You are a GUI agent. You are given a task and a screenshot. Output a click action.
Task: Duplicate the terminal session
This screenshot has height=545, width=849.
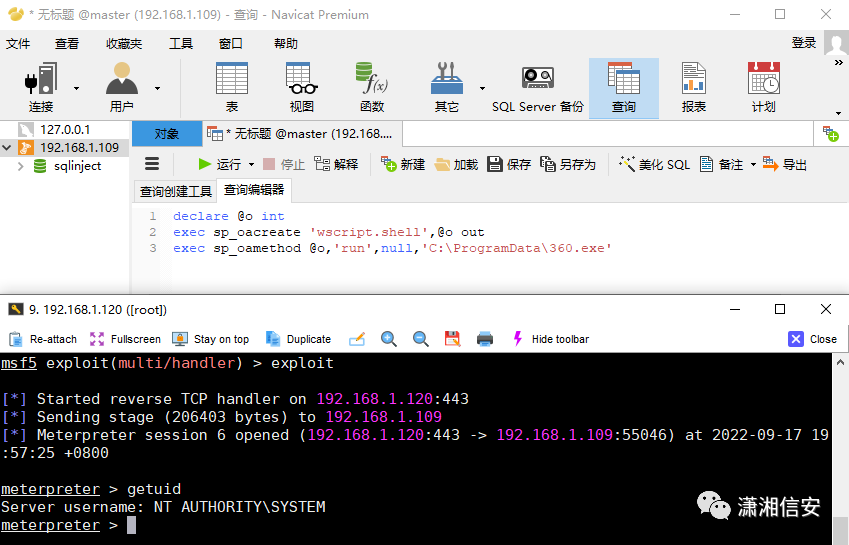[x=298, y=339]
